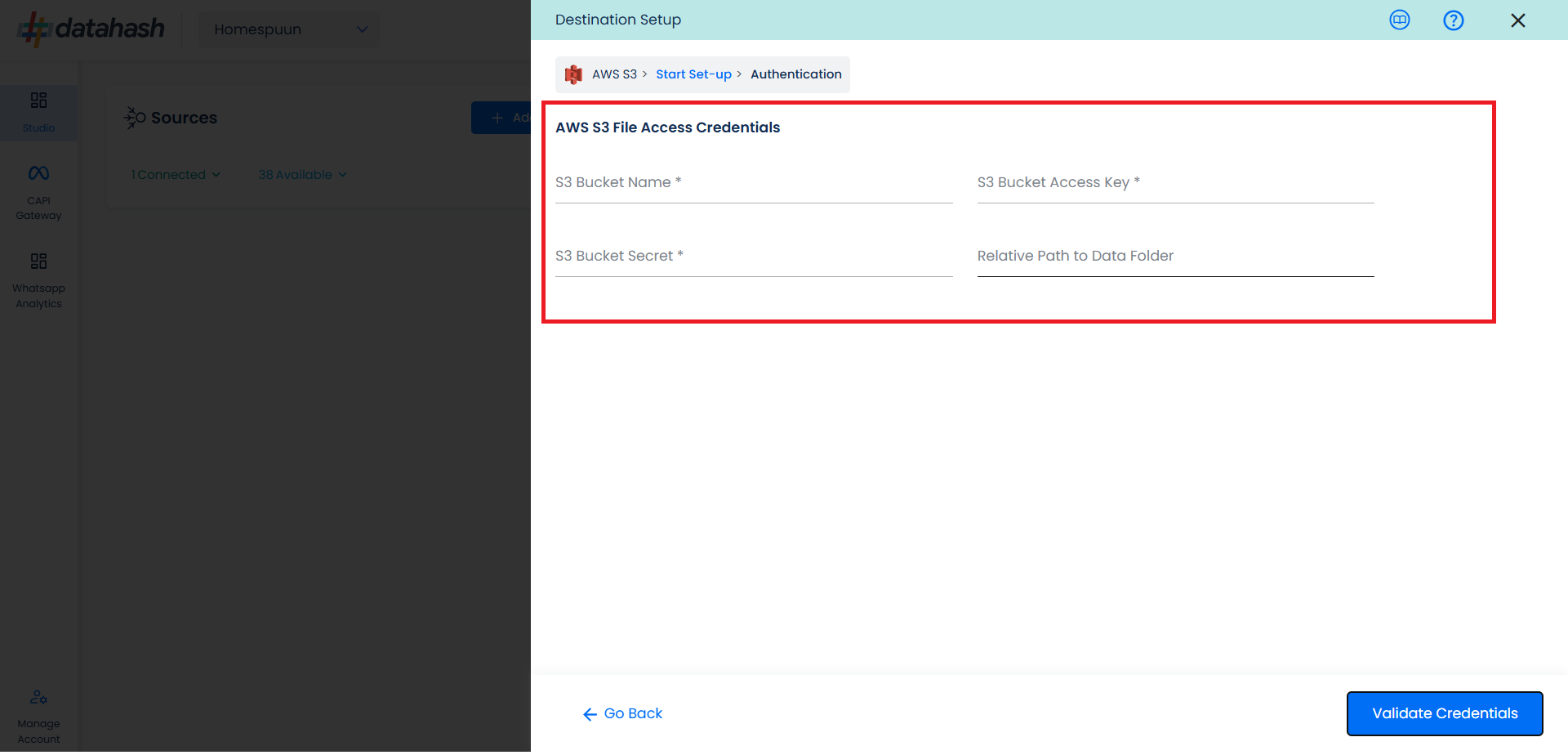
Task: Open Whatsapp Analytics in the sidebar
Action: click(38, 281)
